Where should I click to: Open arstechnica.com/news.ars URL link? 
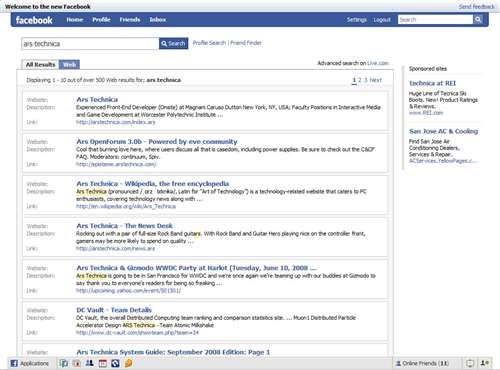point(115,249)
